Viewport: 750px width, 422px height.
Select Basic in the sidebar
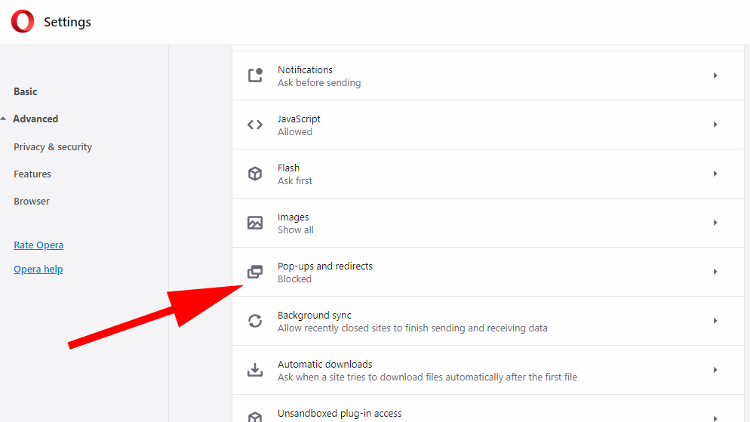(x=25, y=91)
